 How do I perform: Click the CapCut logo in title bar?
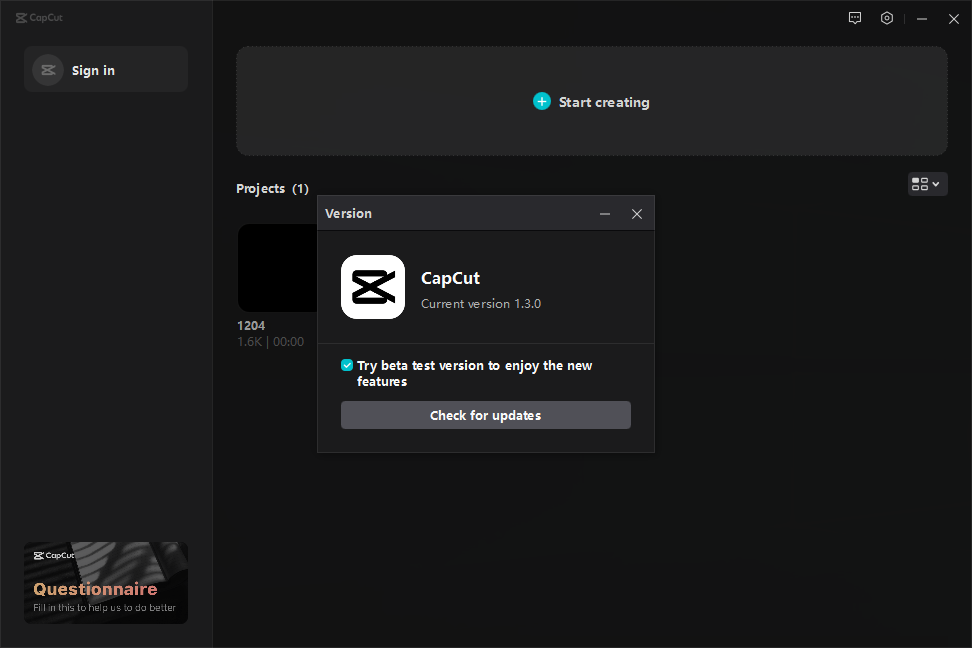tap(39, 17)
